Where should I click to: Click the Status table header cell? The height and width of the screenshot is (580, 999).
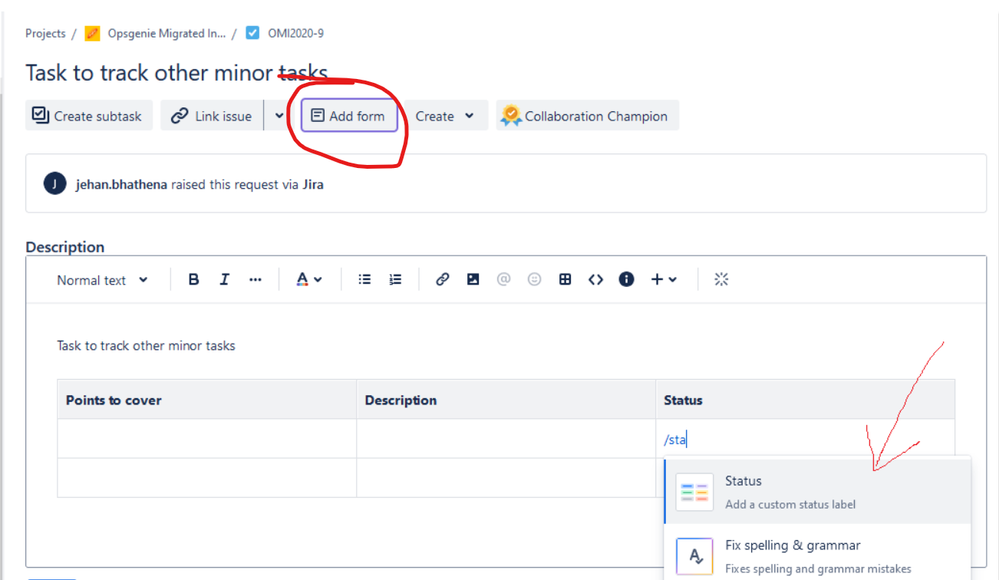pos(805,400)
